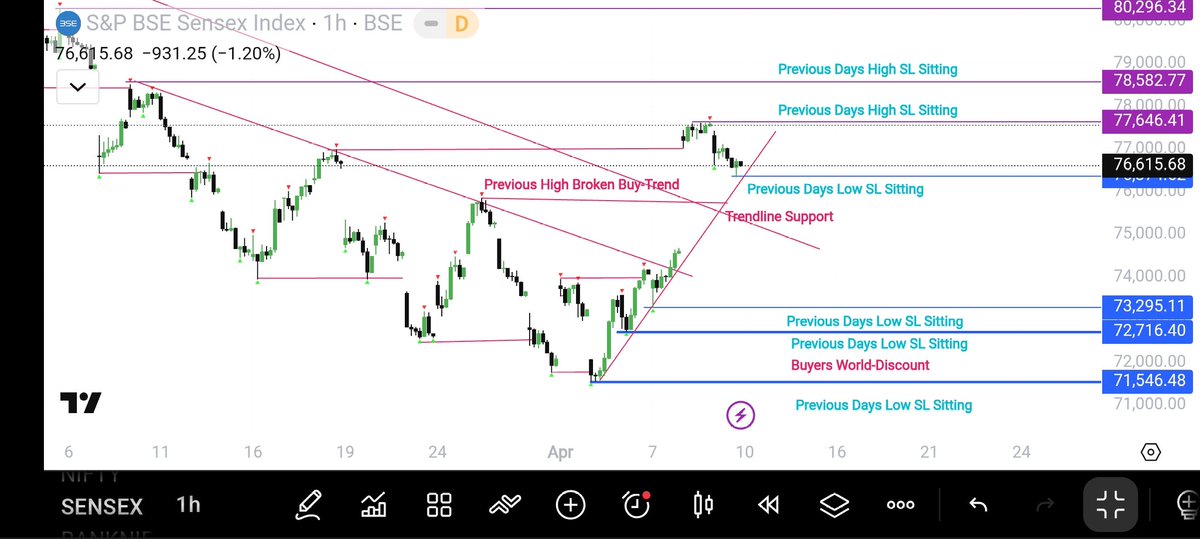Tap the purple lightning bolt circle icon
This screenshot has height=539, width=1200.
pos(740,414)
